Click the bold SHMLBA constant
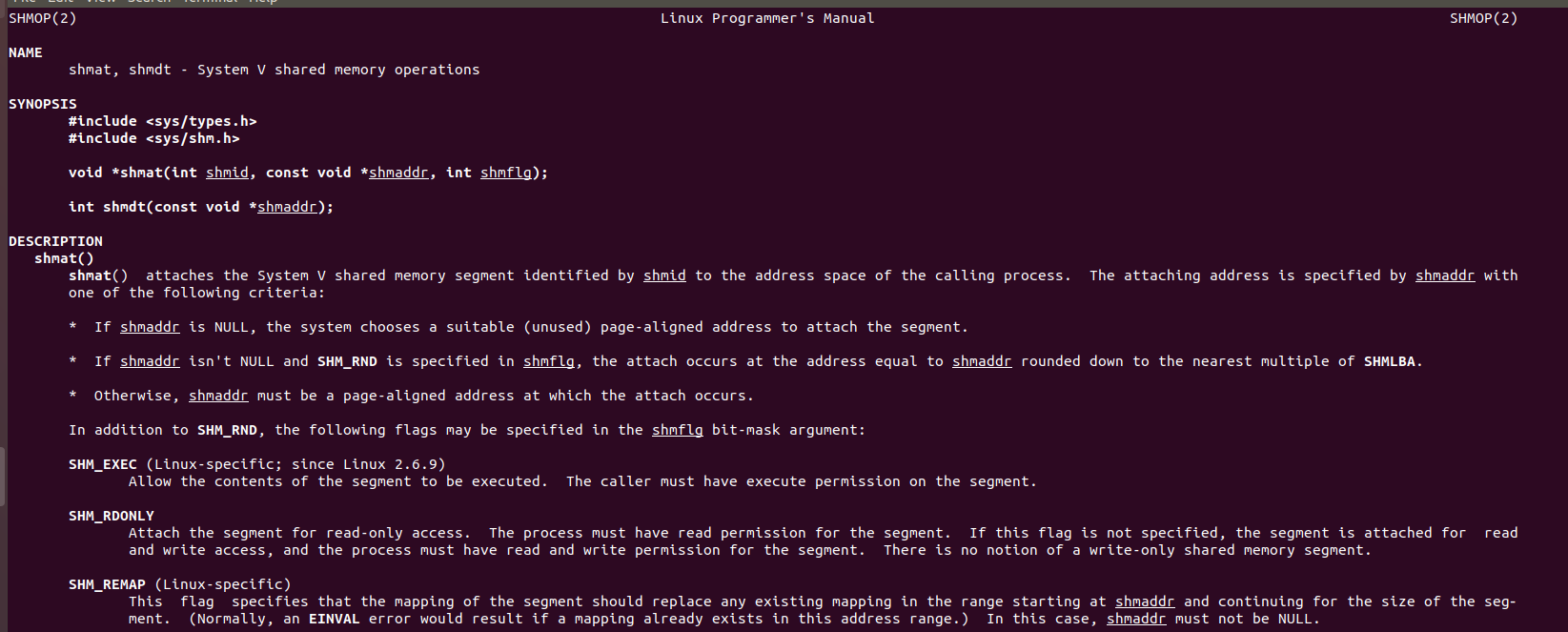 (x=1389, y=361)
